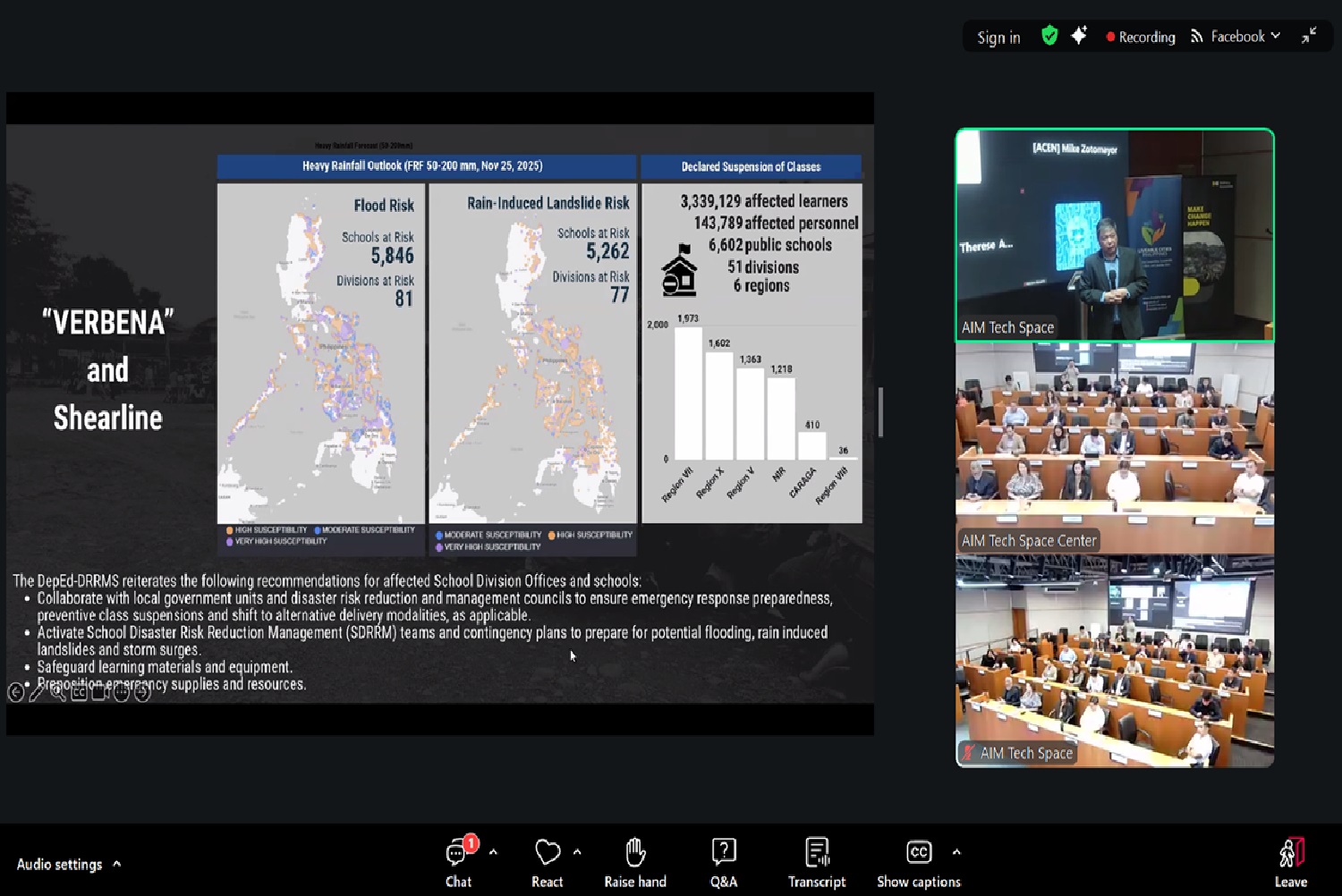Open the Transcript panel
The image size is (1342, 896).
pyautogui.click(x=816, y=862)
